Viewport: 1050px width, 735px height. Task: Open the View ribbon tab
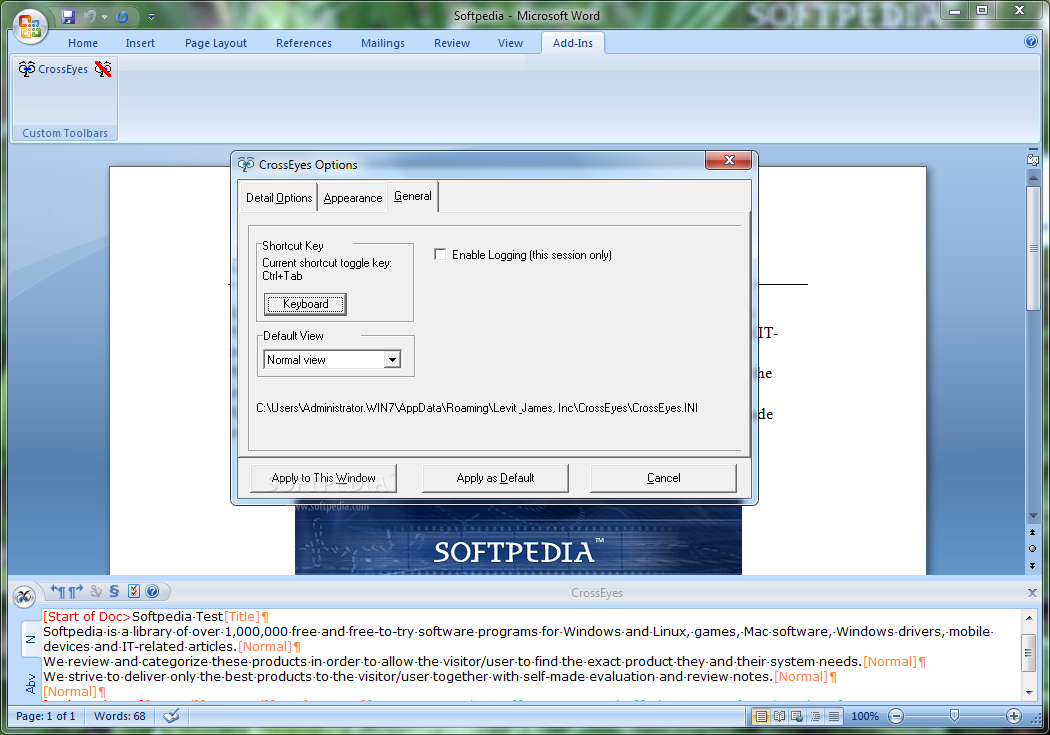pyautogui.click(x=510, y=43)
